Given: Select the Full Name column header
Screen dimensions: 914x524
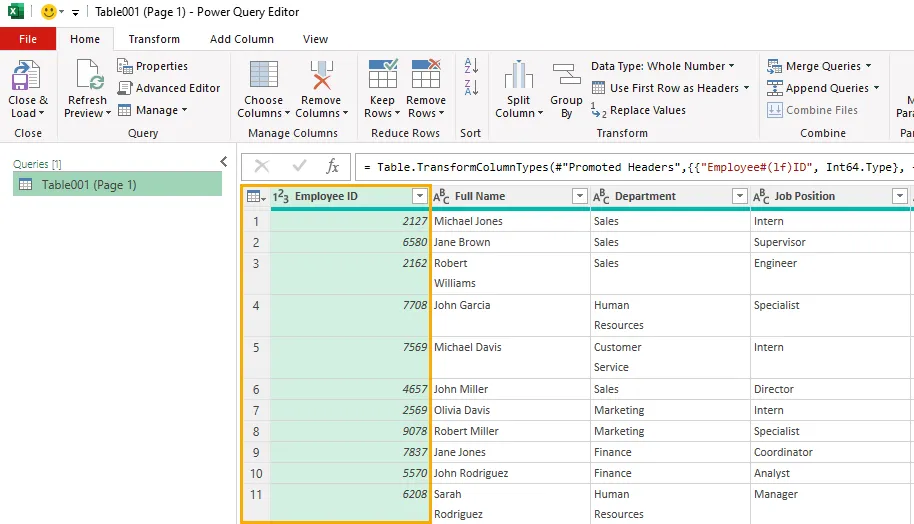Looking at the screenshot, I should 510,196.
